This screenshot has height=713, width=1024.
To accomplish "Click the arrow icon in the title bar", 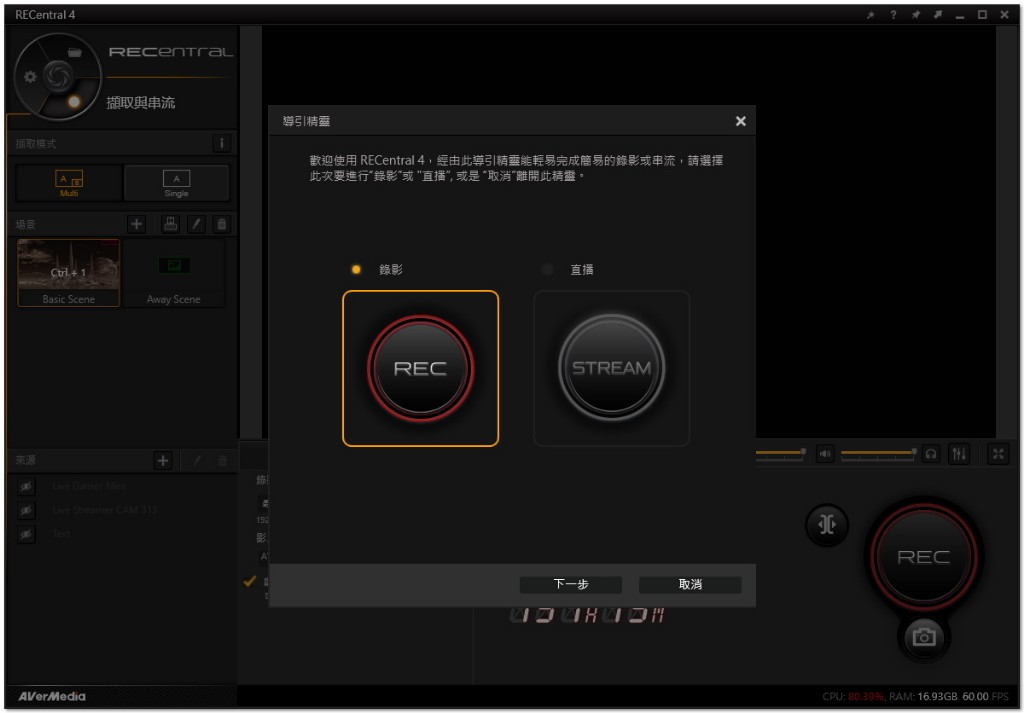I will click(938, 15).
